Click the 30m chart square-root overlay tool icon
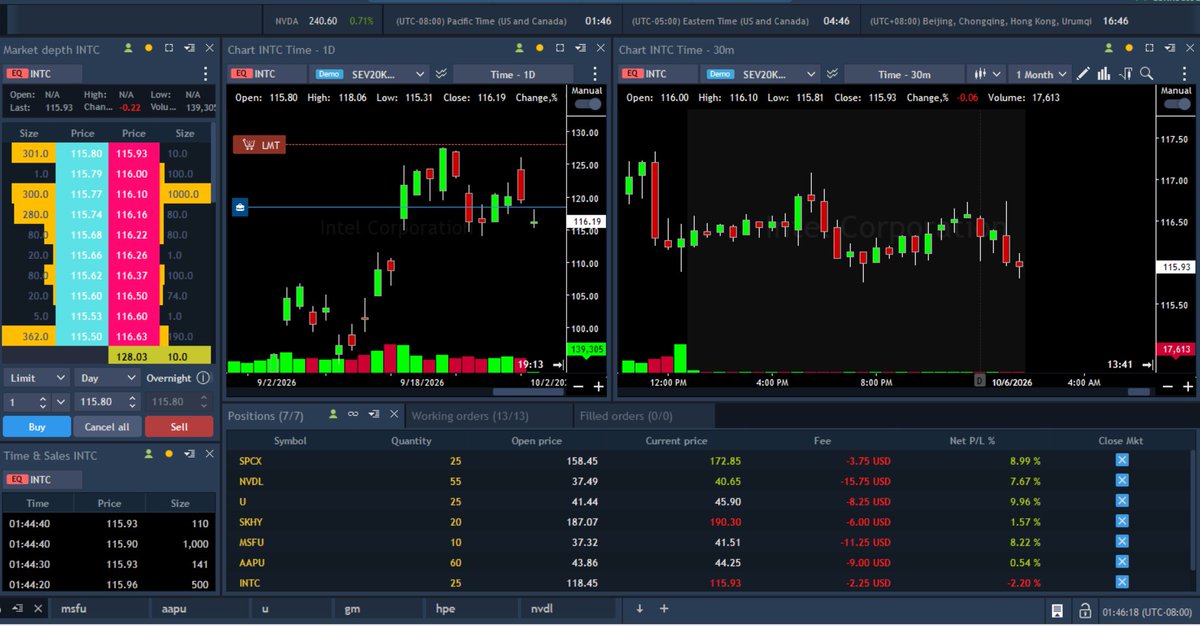The image size is (1200, 626). coord(1126,73)
